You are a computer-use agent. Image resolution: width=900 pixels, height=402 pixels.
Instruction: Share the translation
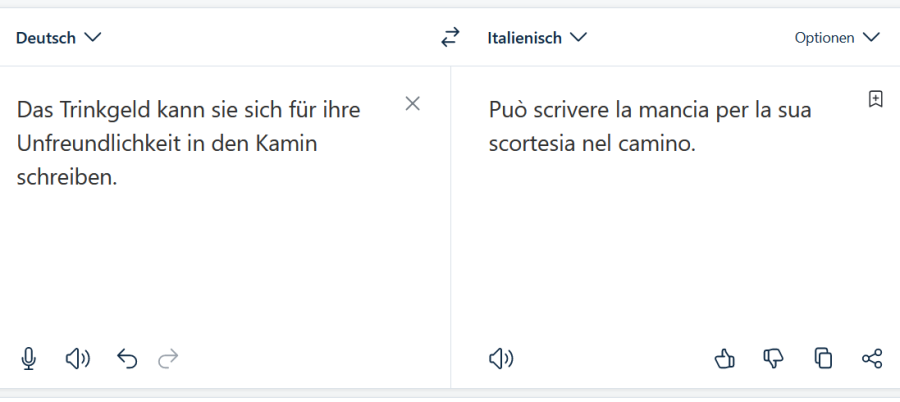[872, 358]
